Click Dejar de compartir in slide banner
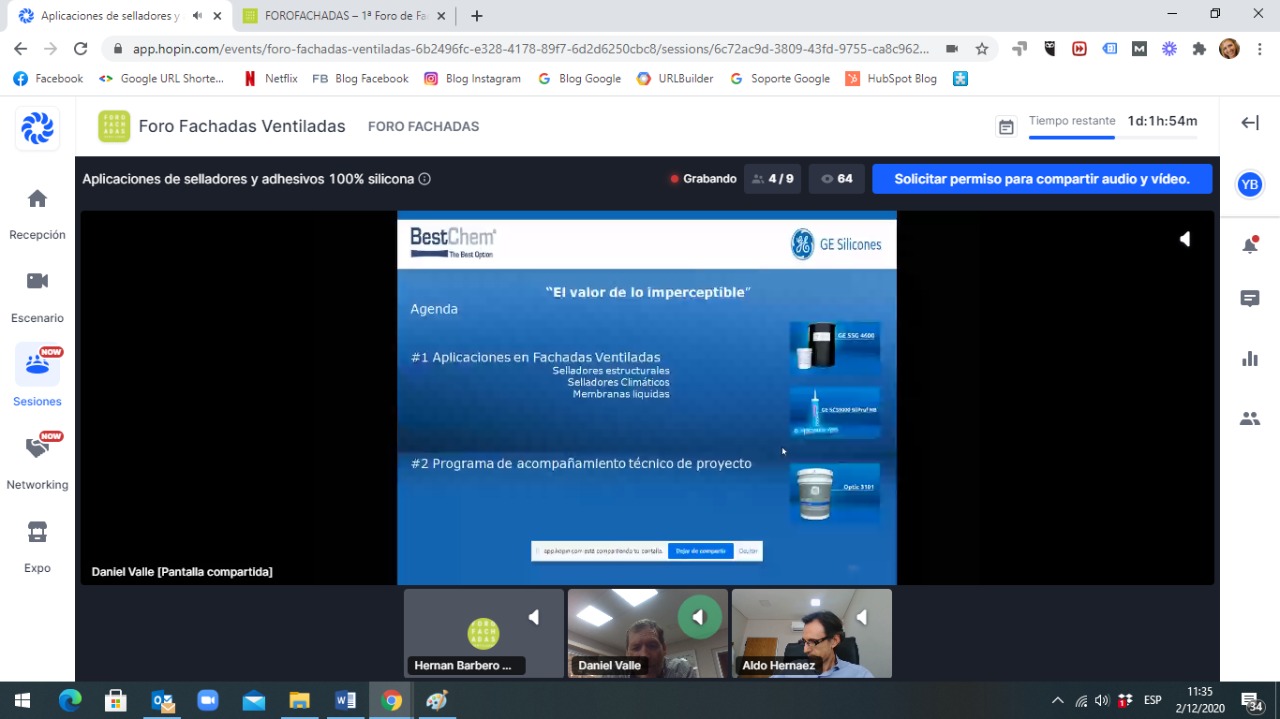The width and height of the screenshot is (1280, 719). [700, 551]
